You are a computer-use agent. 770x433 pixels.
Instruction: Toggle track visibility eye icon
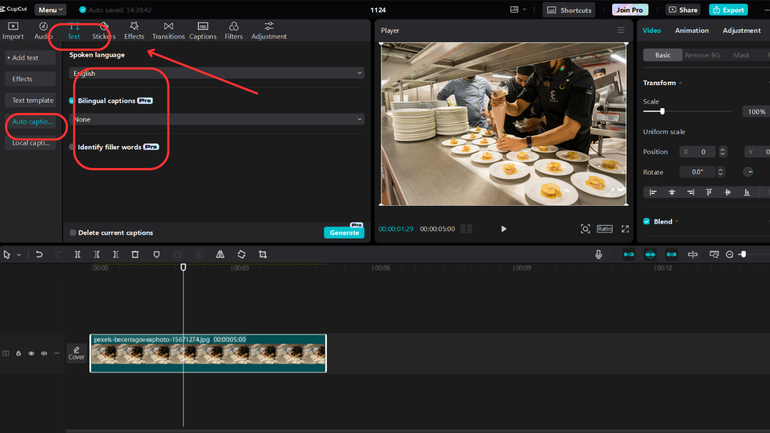click(31, 353)
